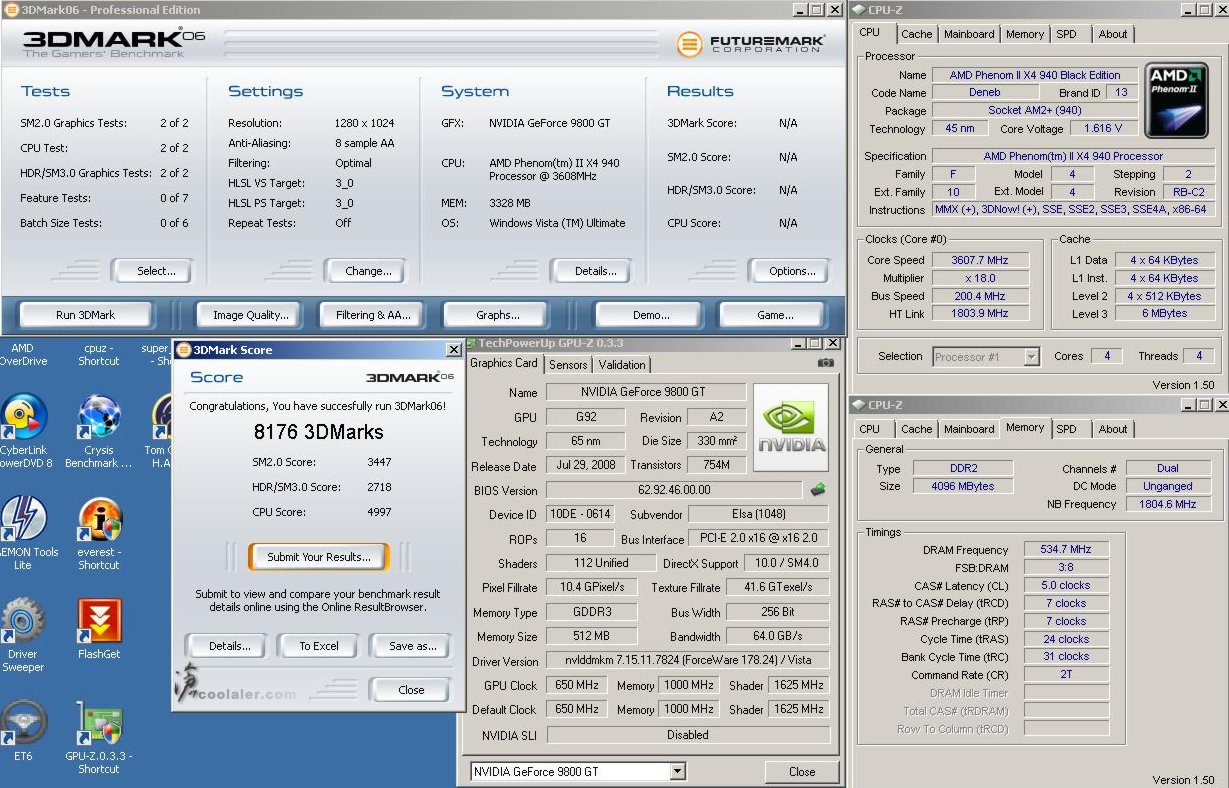The image size is (1229, 788).
Task: Export score with To Excel button
Action: 319,646
